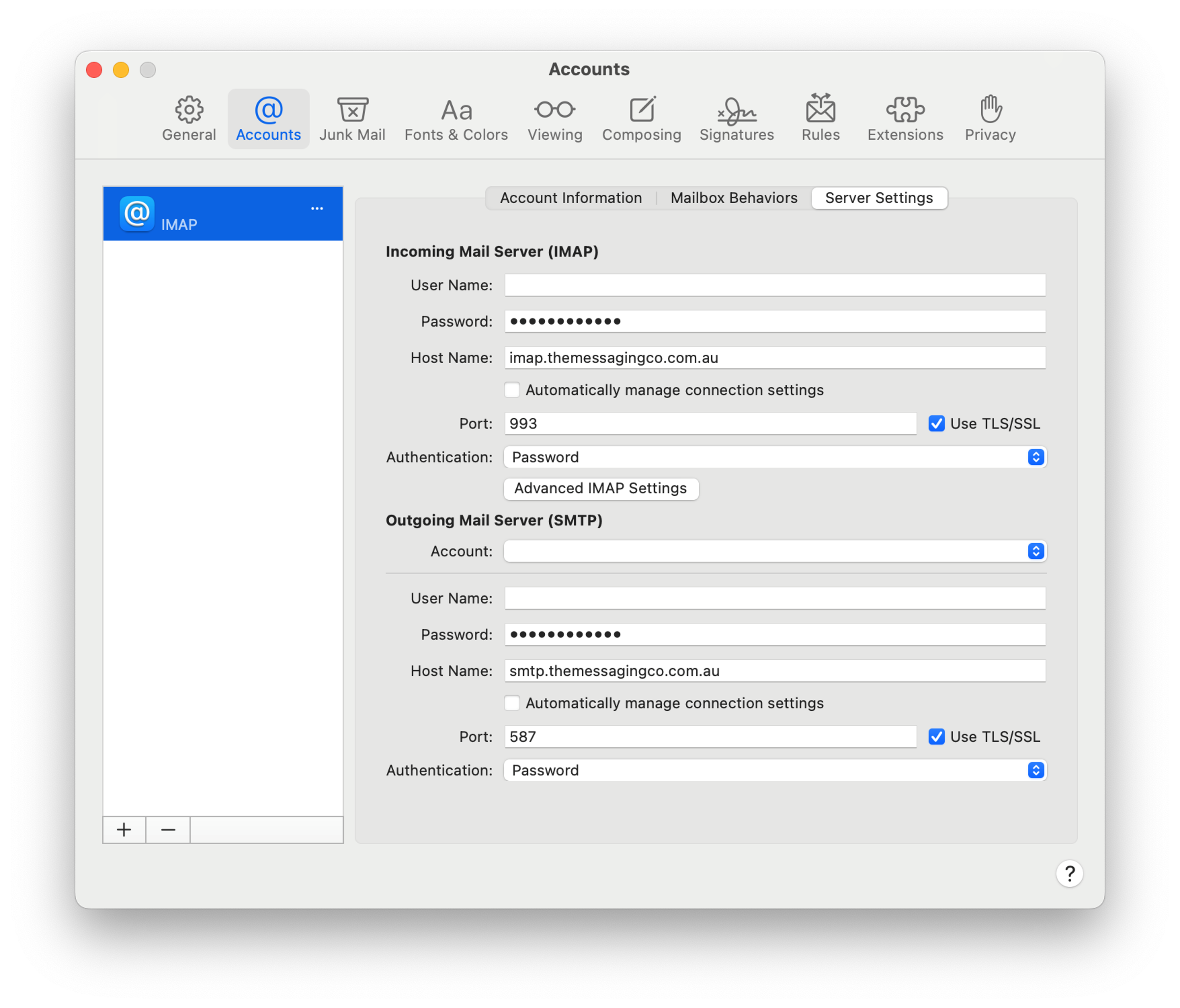Uncheck Use TLS/SSL for port 993

(936, 424)
